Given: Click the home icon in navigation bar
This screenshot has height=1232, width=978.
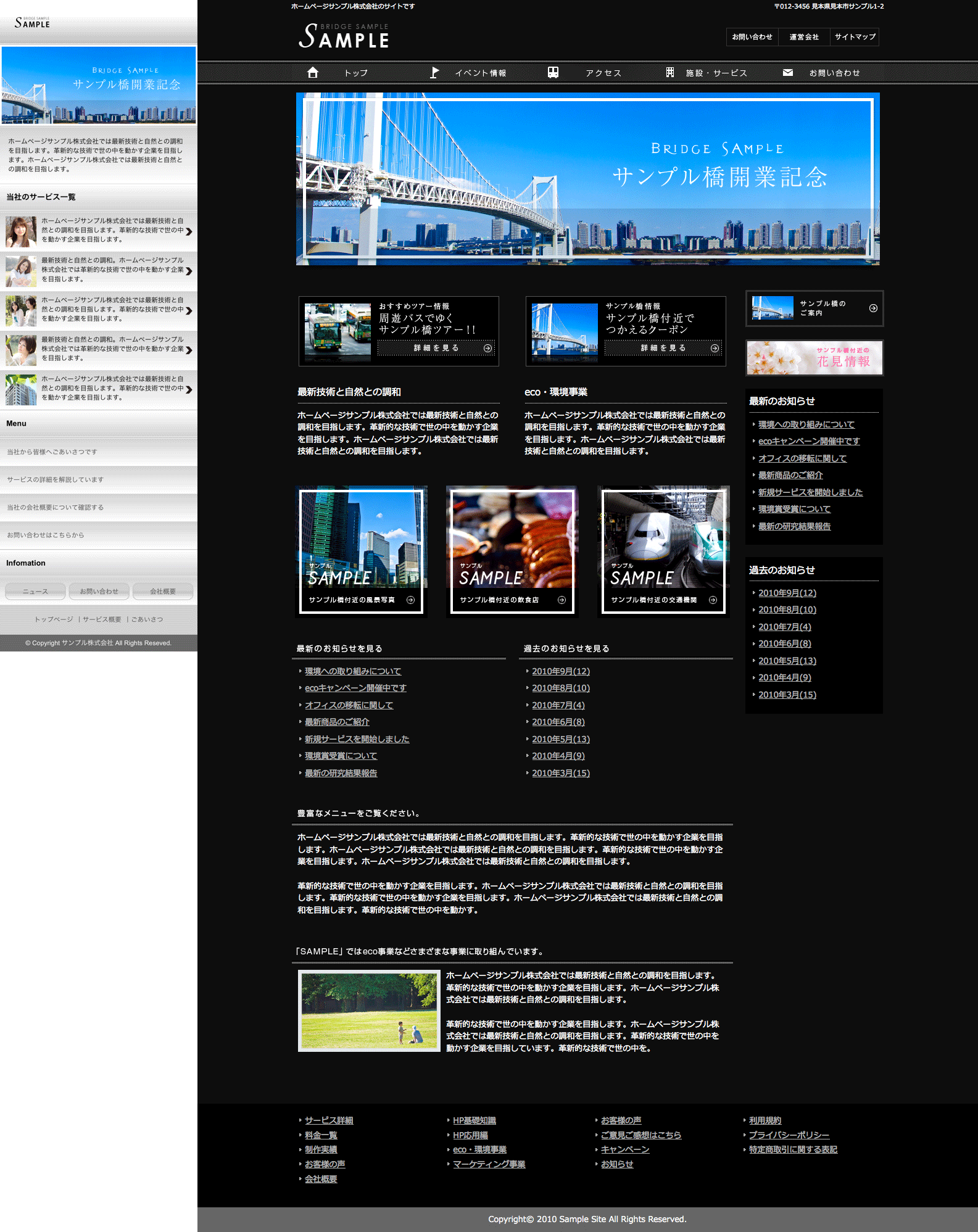Looking at the screenshot, I should 313,73.
